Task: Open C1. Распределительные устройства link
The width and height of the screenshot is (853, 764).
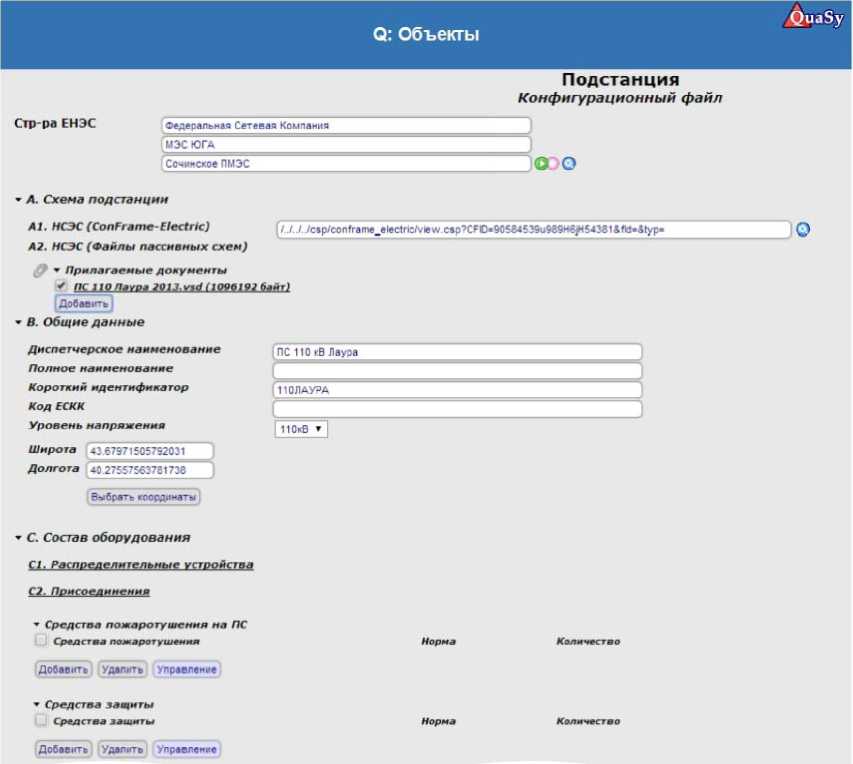Action: 141,564
